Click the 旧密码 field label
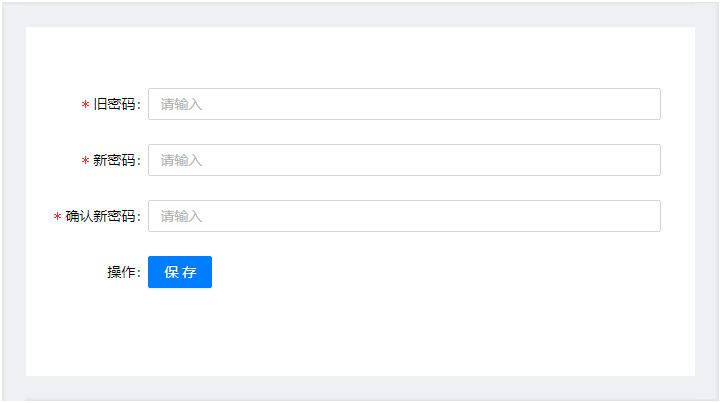The width and height of the screenshot is (721, 403). 116,104
